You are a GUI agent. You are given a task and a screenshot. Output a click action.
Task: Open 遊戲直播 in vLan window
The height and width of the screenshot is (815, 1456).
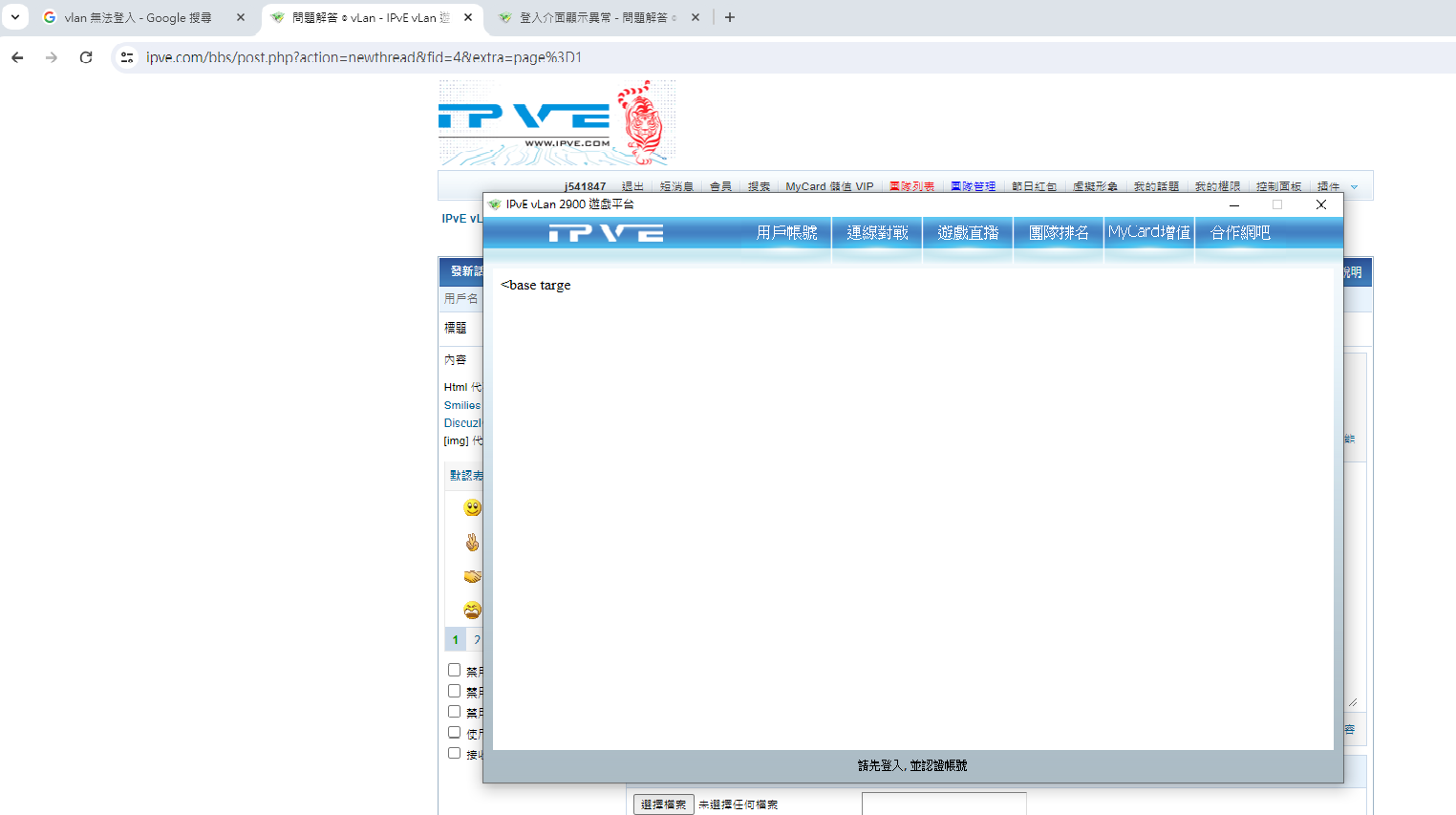pos(968,232)
